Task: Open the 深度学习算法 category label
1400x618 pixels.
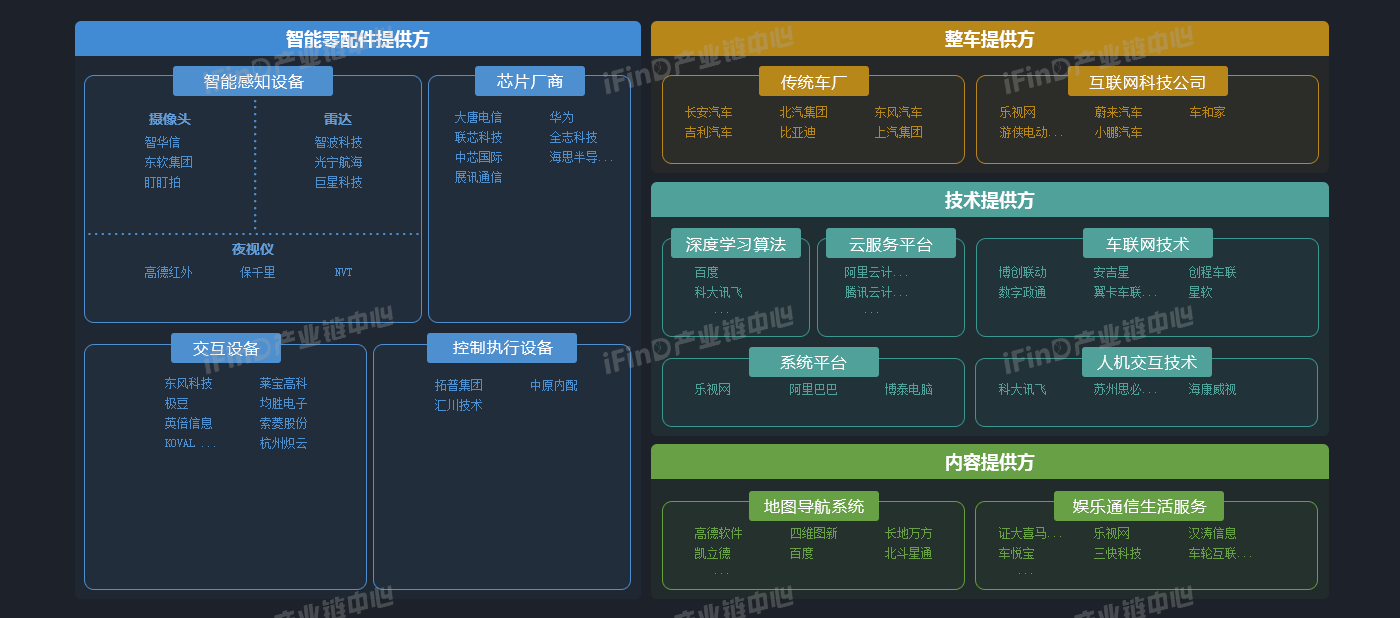Action: [x=736, y=243]
